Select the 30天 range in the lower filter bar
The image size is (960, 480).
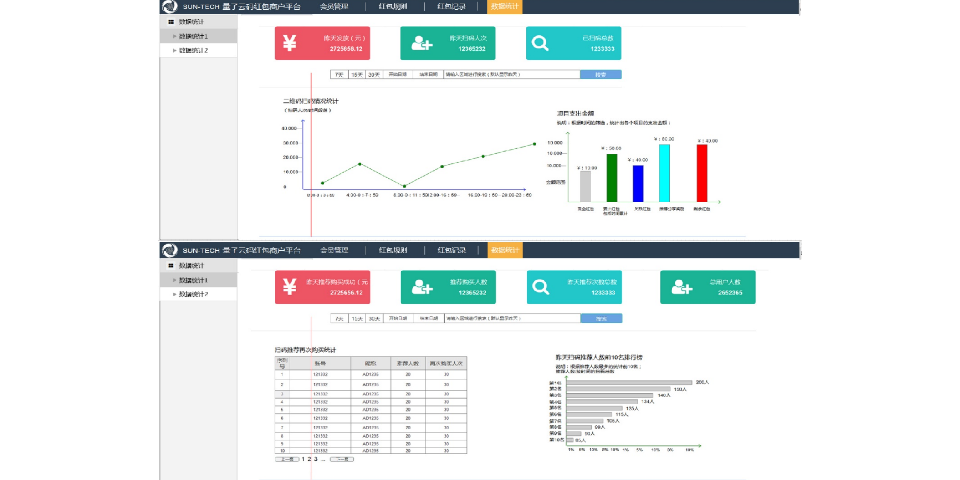click(x=374, y=318)
